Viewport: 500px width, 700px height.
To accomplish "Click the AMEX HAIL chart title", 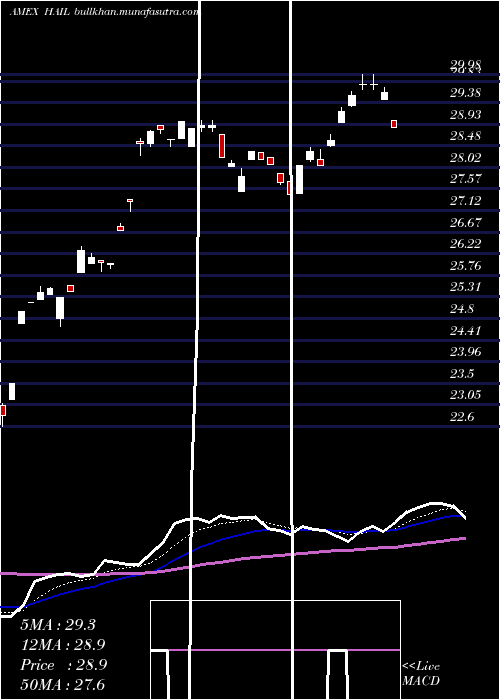I will click(x=40, y=12).
